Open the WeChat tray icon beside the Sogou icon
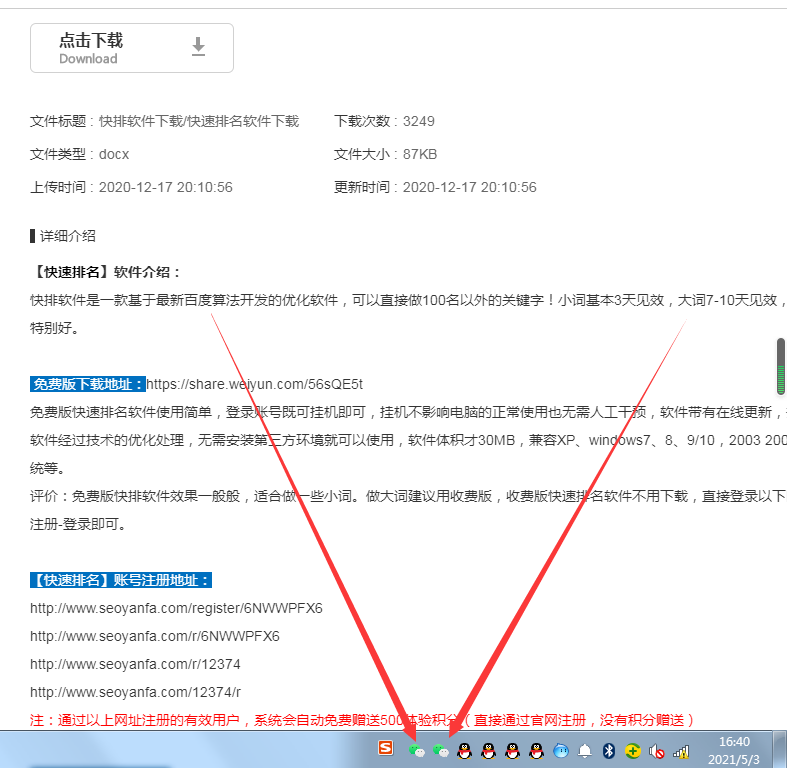 [417, 751]
